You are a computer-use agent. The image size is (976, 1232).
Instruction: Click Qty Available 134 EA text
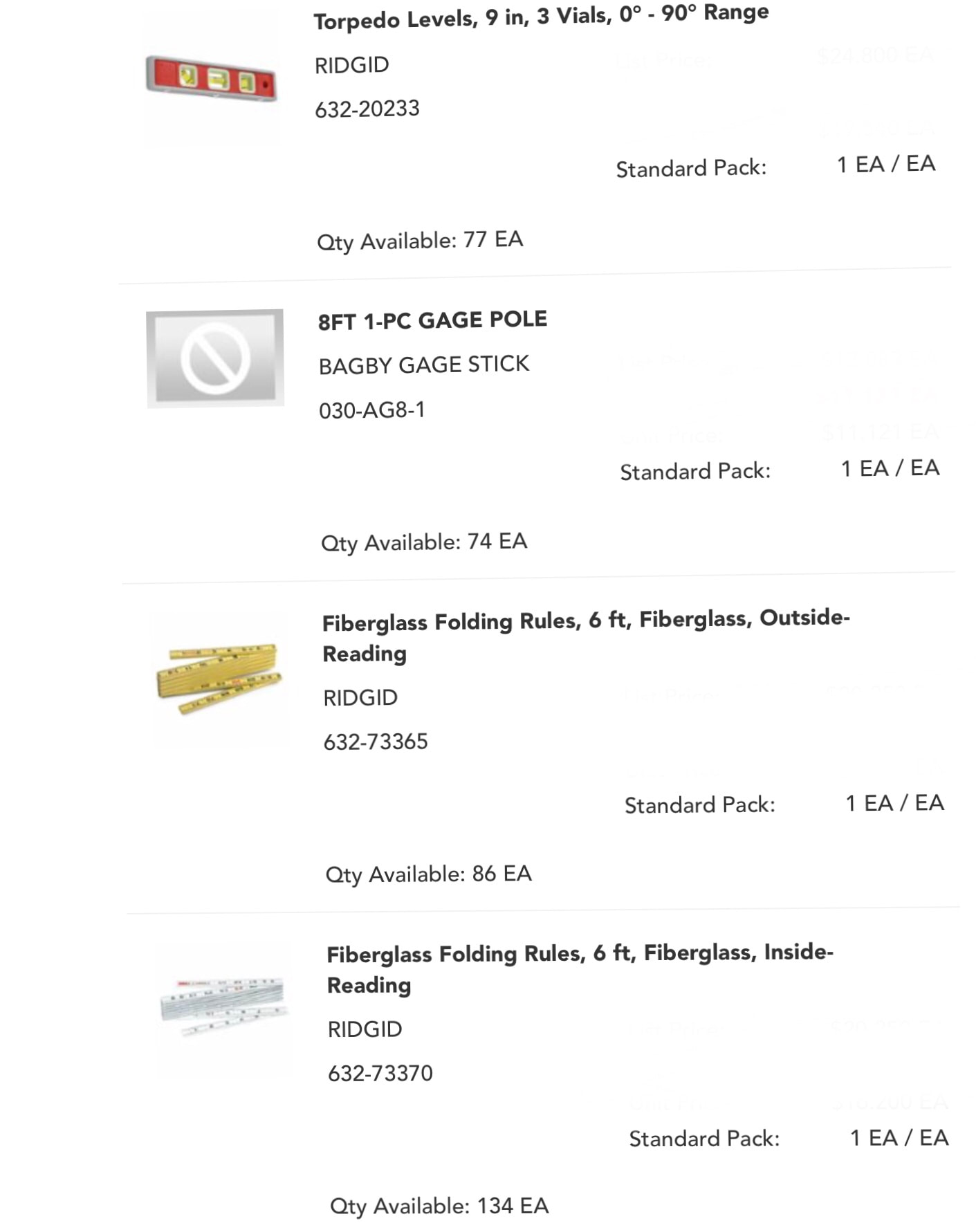439,1206
